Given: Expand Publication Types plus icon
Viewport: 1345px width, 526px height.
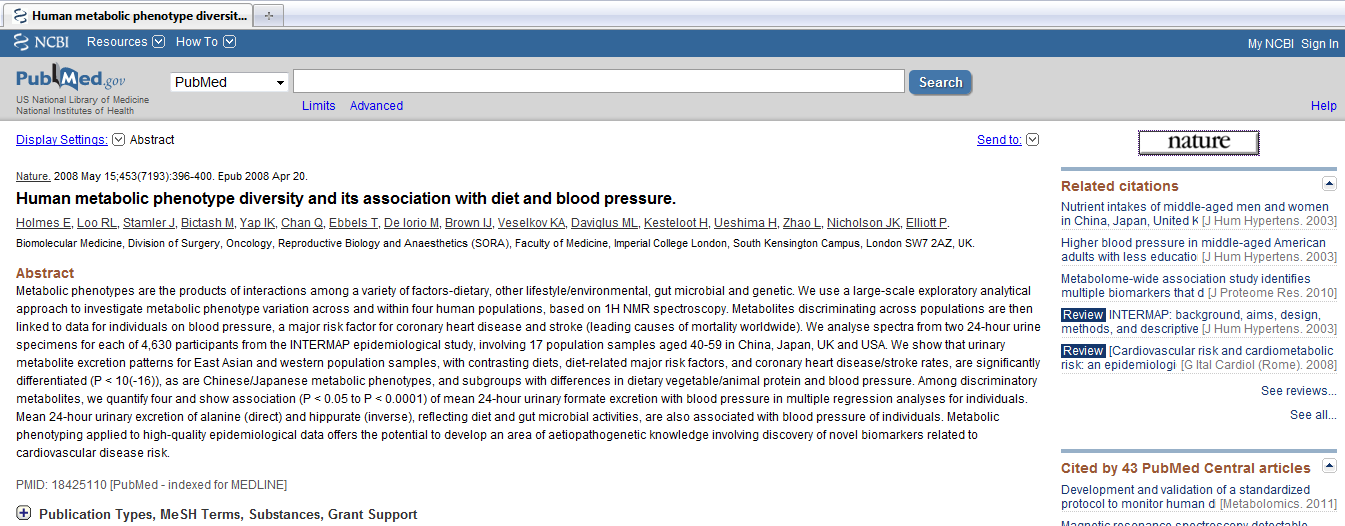Looking at the screenshot, I should click(x=24, y=514).
